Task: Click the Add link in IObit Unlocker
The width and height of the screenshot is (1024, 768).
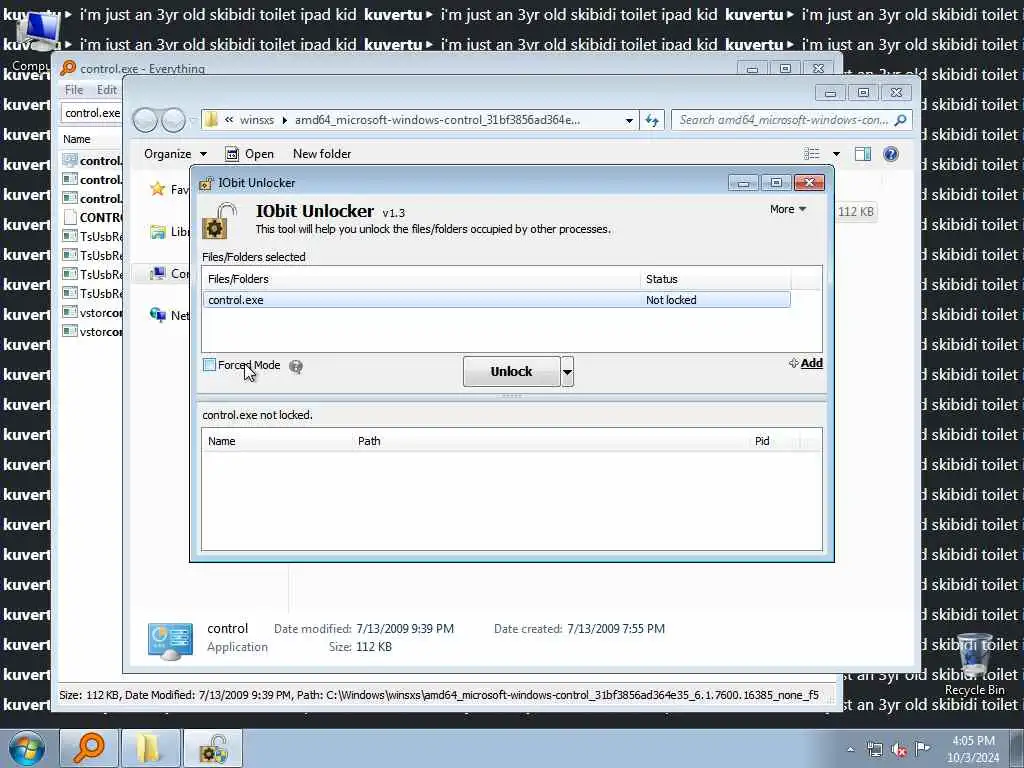Action: tap(811, 363)
